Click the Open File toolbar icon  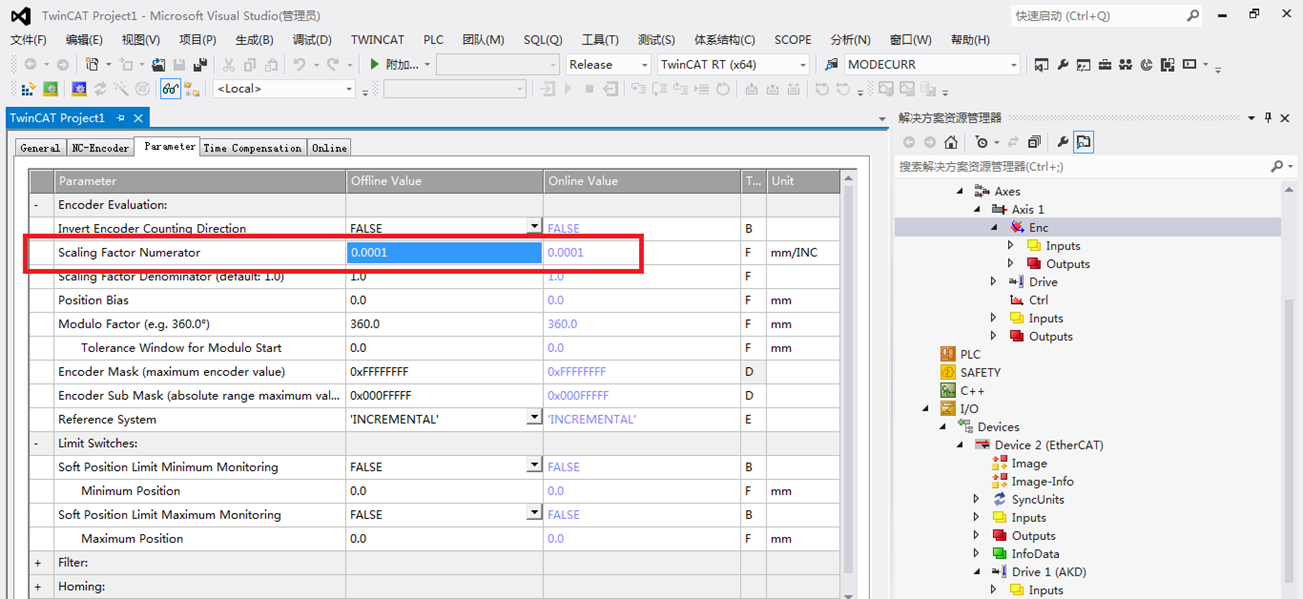tap(158, 65)
